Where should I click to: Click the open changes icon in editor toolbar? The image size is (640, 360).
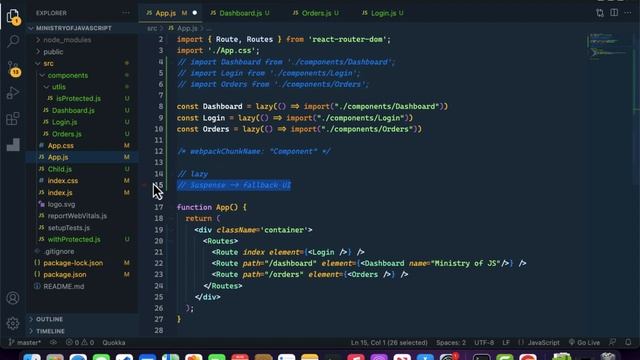click(x=600, y=13)
